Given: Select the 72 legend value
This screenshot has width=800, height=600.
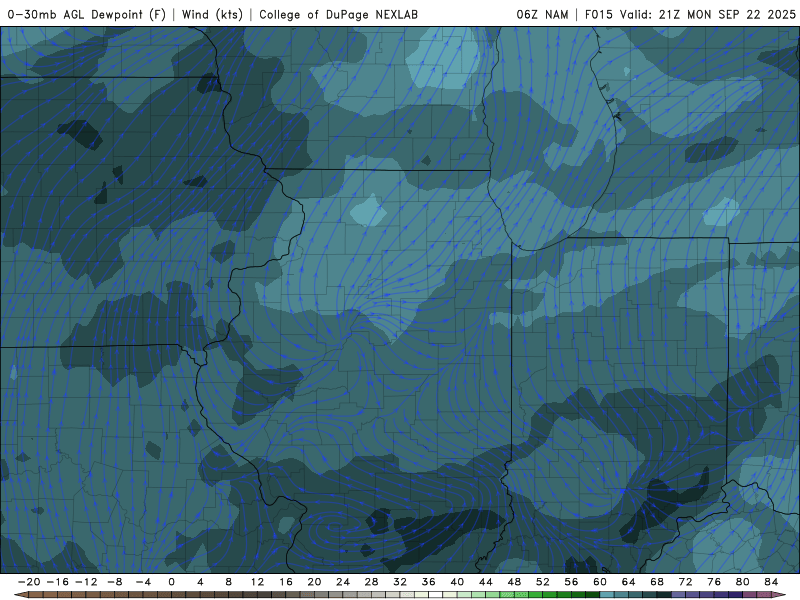Looking at the screenshot, I should click(686, 582).
